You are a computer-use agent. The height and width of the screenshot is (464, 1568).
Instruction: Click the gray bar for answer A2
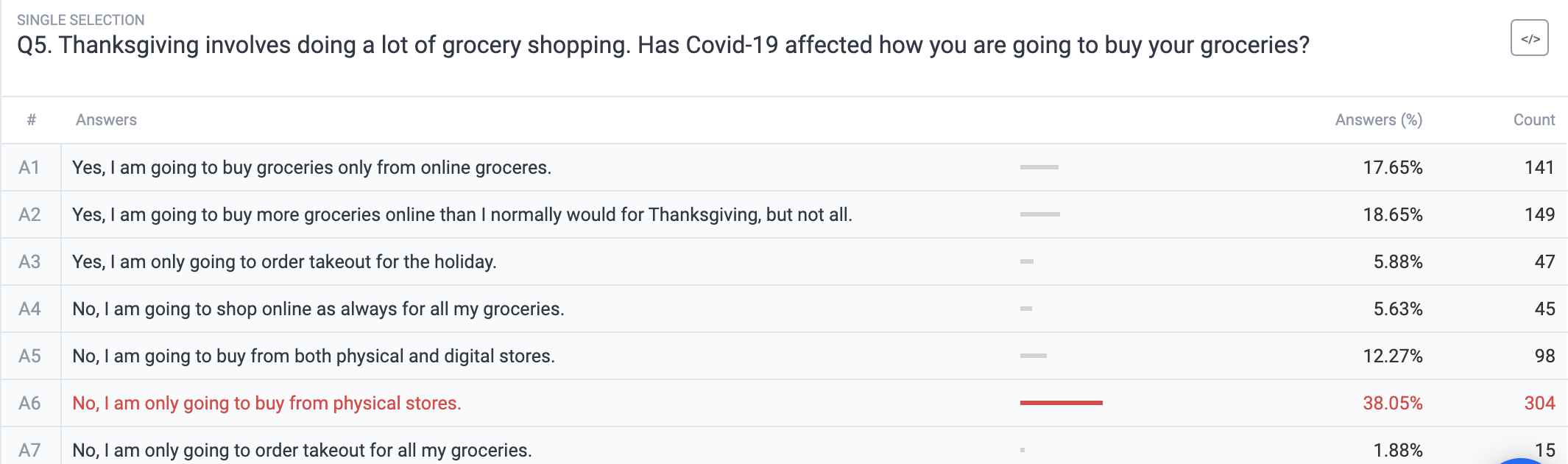1039,214
